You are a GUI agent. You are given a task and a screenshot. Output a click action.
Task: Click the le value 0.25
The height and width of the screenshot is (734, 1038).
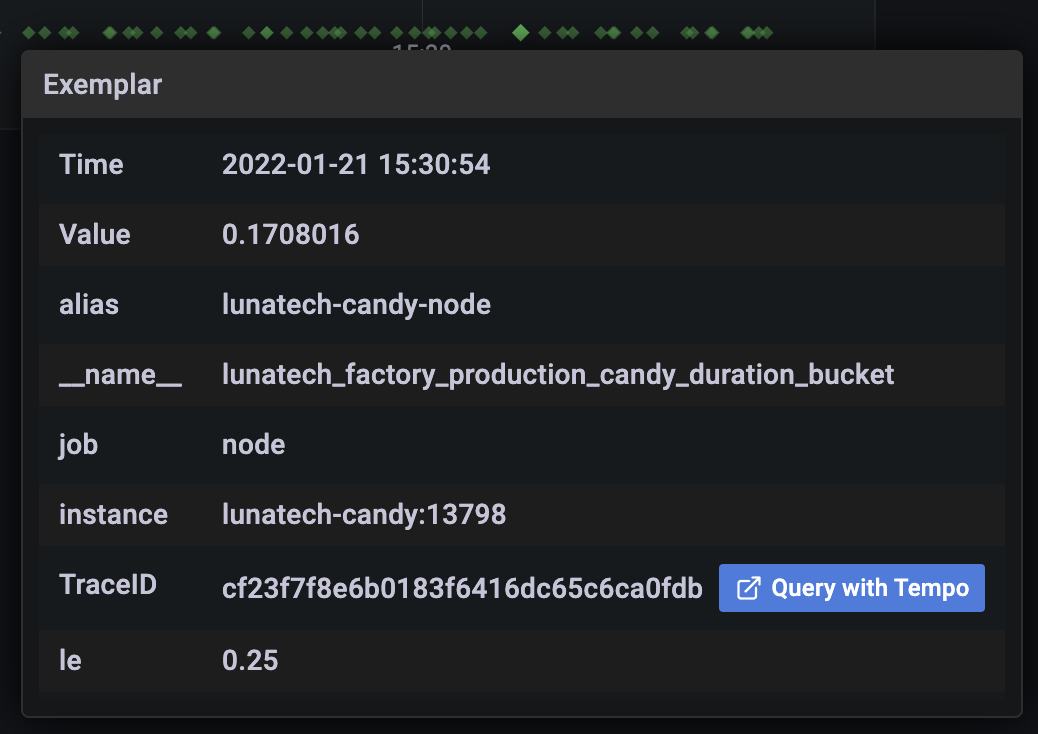pos(250,661)
